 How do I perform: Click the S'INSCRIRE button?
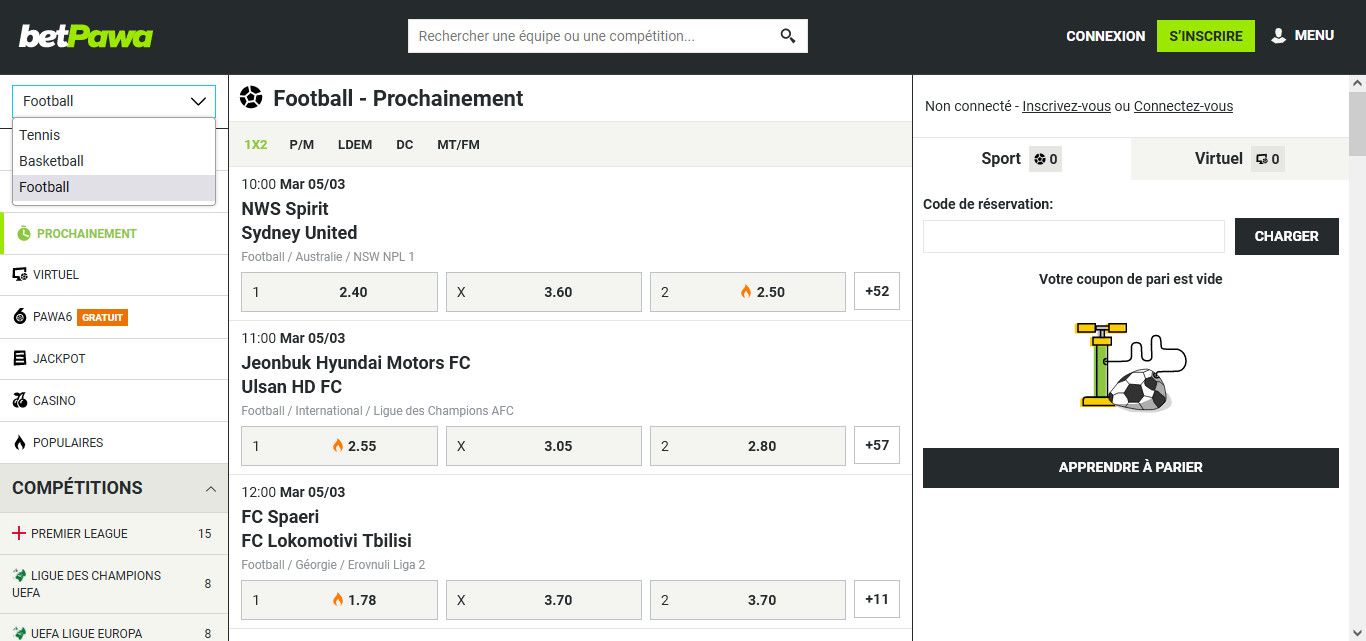[1206, 36]
